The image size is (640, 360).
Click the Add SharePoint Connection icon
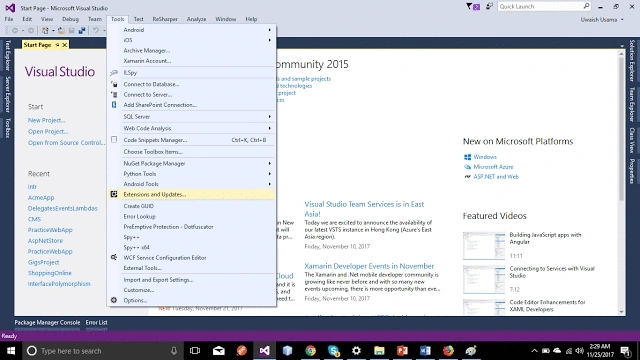click(114, 105)
